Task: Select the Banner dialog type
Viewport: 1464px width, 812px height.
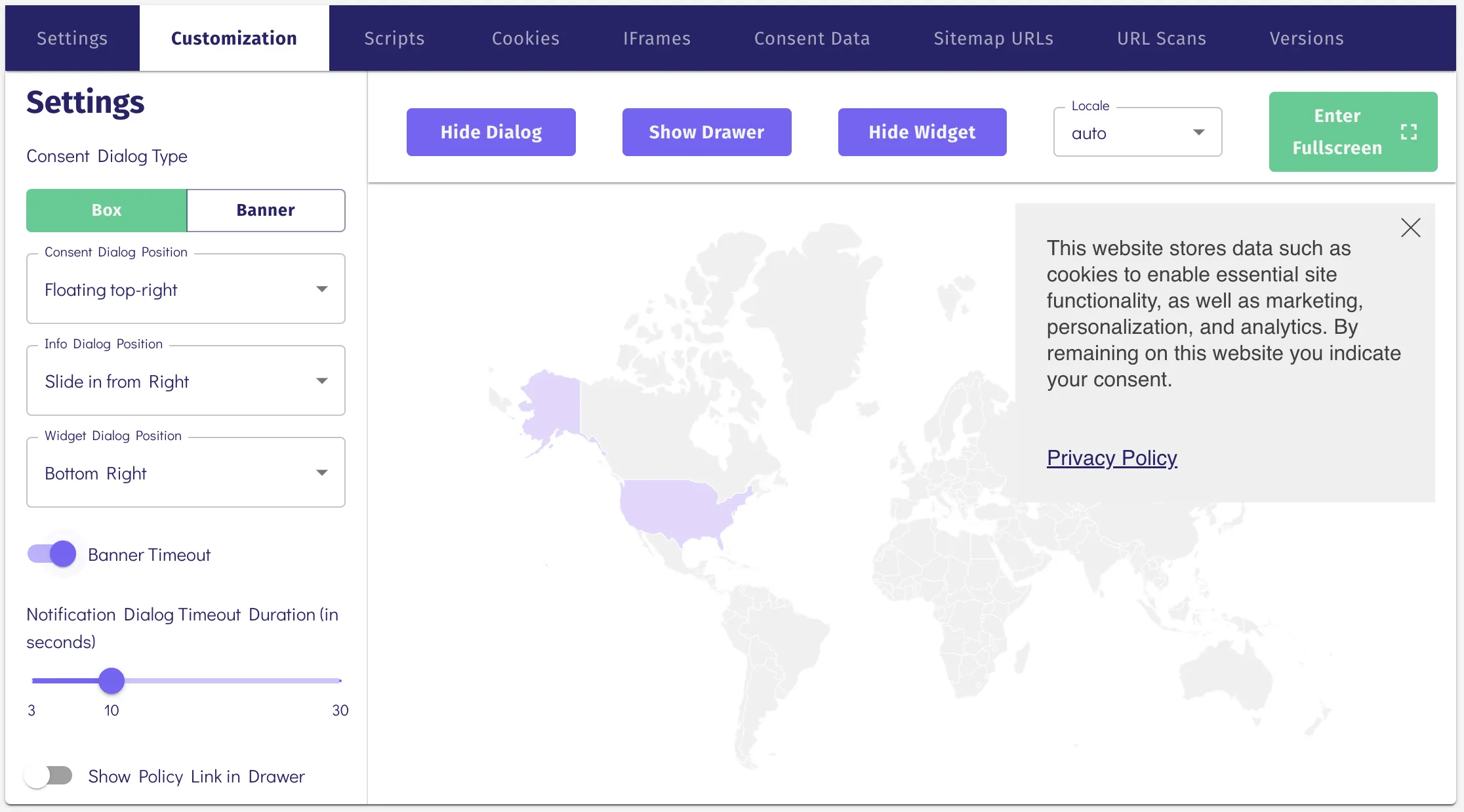Action: coord(266,210)
